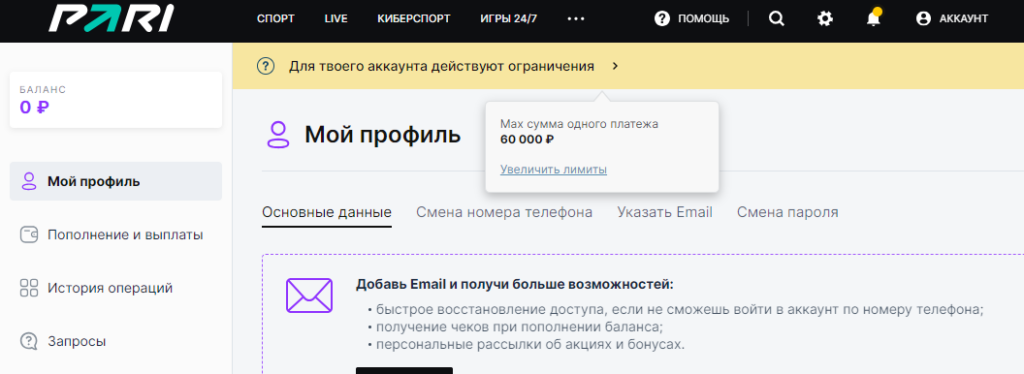The width and height of the screenshot is (1024, 374).
Task: Click the PARI logo
Action: click(x=111, y=19)
